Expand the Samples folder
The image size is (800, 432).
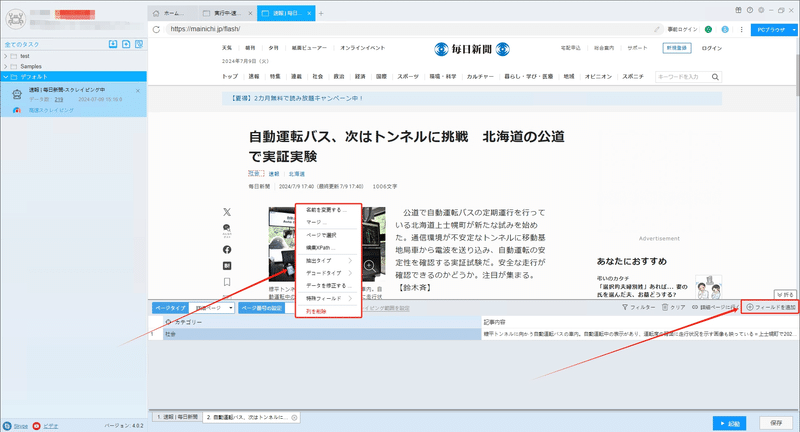(6, 66)
